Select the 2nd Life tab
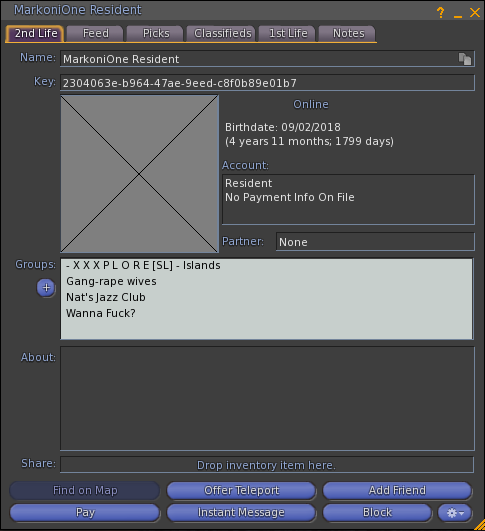This screenshot has width=485, height=531. (x=35, y=34)
